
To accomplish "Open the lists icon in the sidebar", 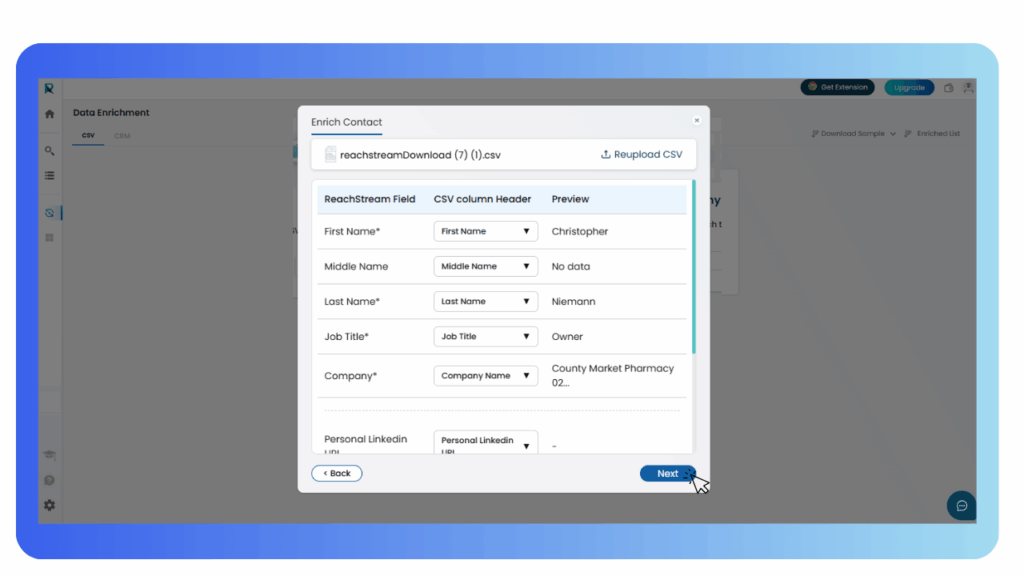I will pos(50,176).
